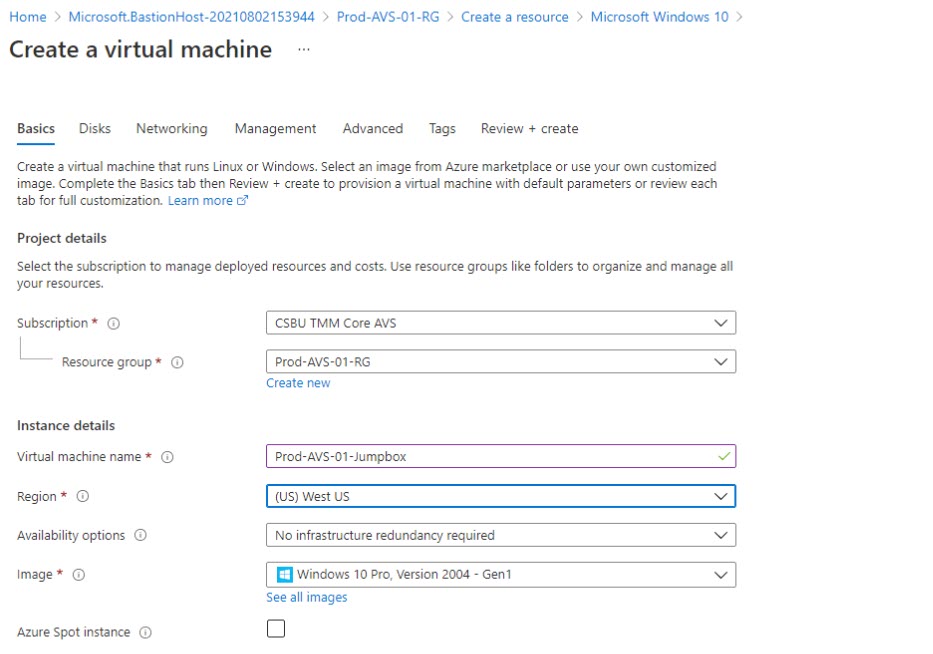
Task: Open the Availability options dropdown
Action: (x=501, y=535)
